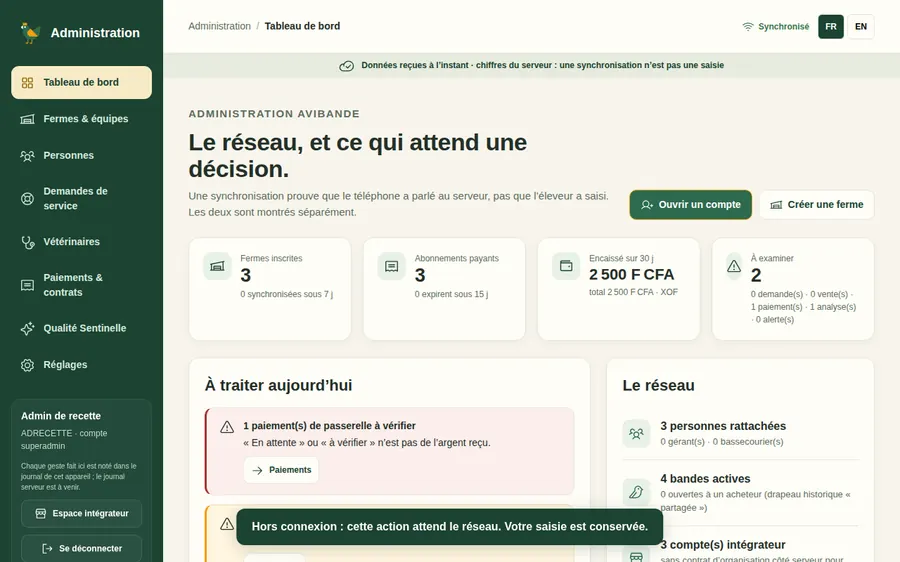This screenshot has height=562, width=900.
Task: Open Fermes & équipes section
Action: (82, 119)
